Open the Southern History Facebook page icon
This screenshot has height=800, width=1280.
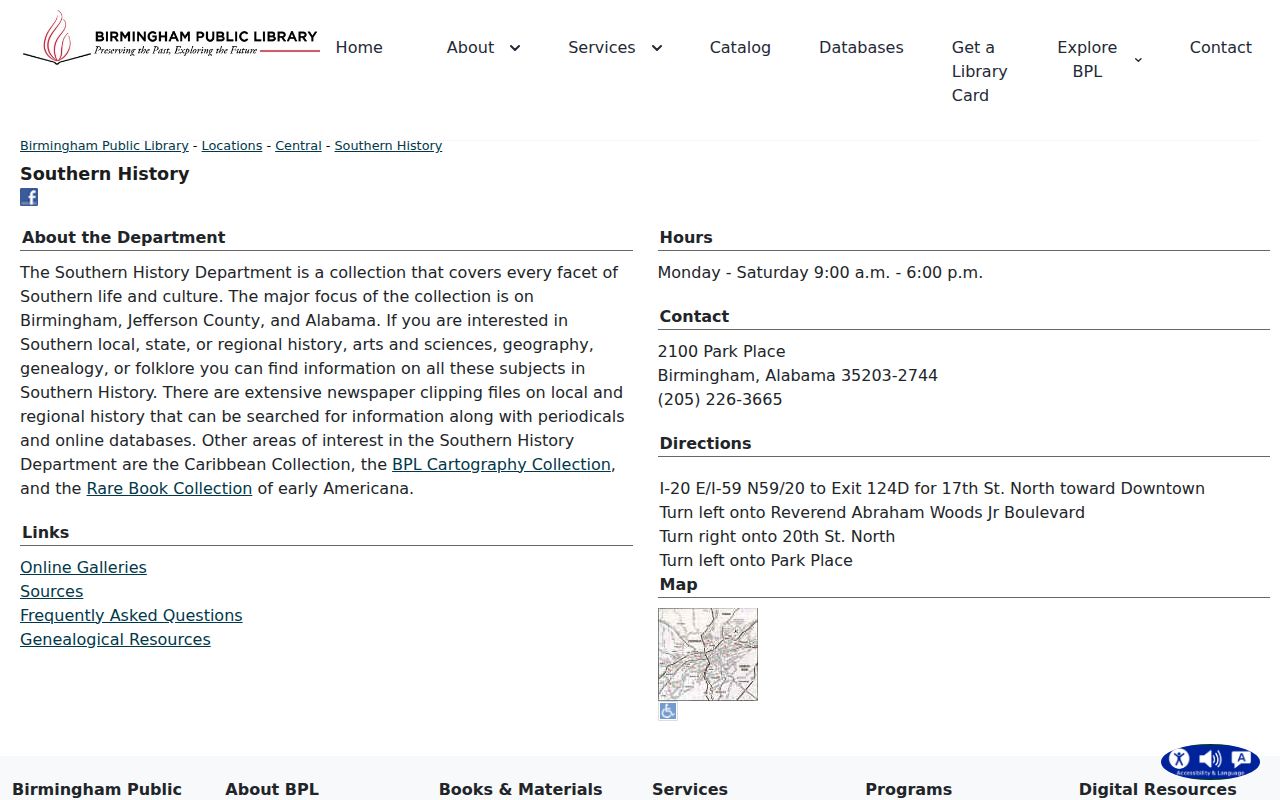(x=29, y=197)
